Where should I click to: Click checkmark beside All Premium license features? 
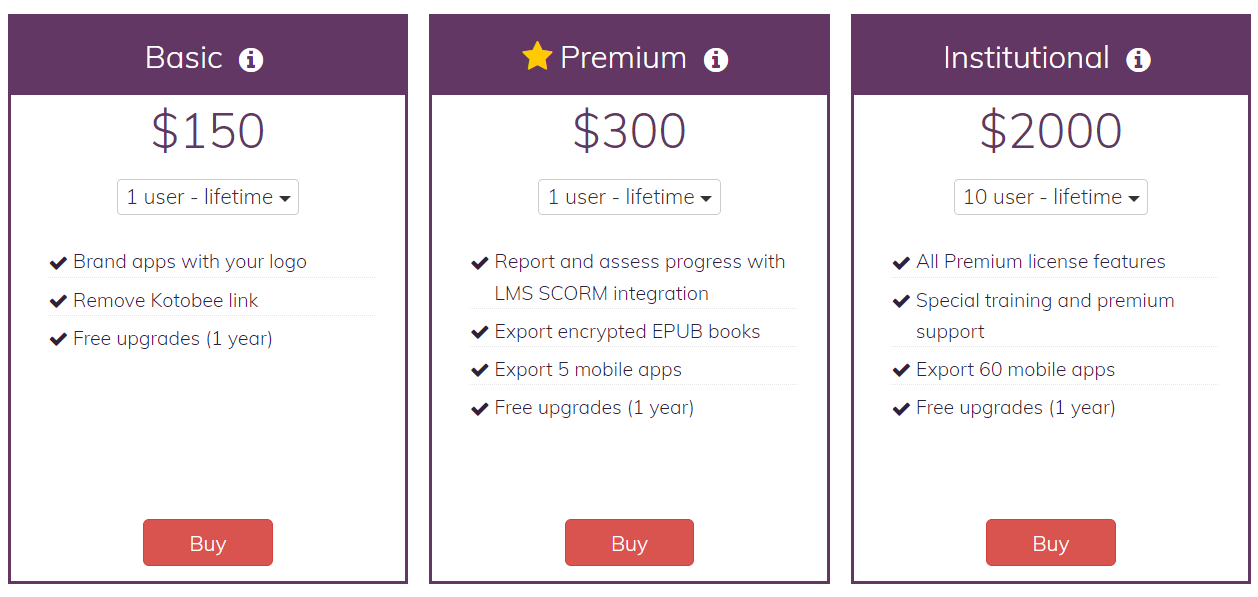[901, 263]
